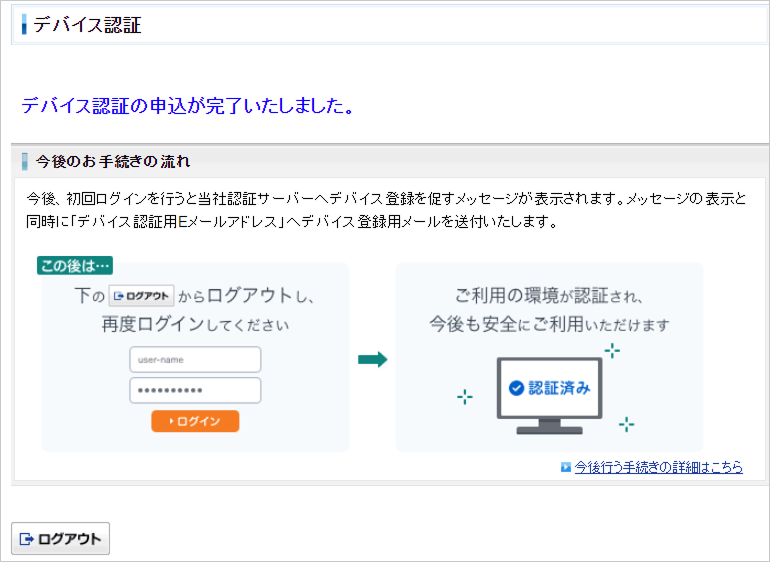The width and height of the screenshot is (770, 562).
Task: Click the text 再度ログインしてください
Action: [195, 324]
